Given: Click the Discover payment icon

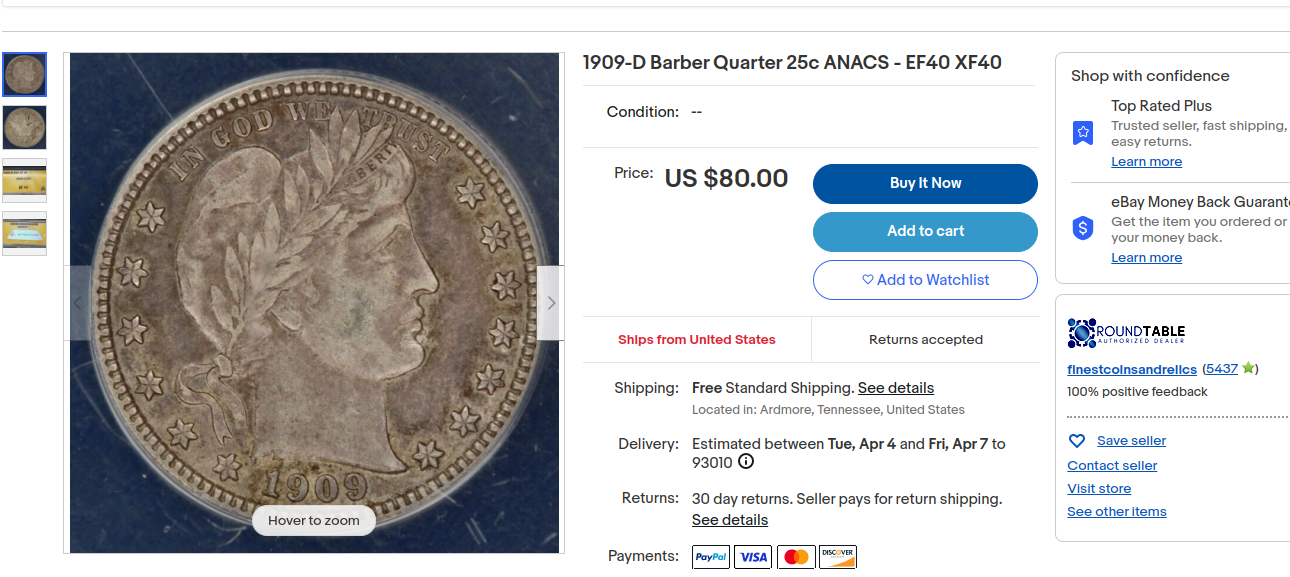Looking at the screenshot, I should point(838,557).
